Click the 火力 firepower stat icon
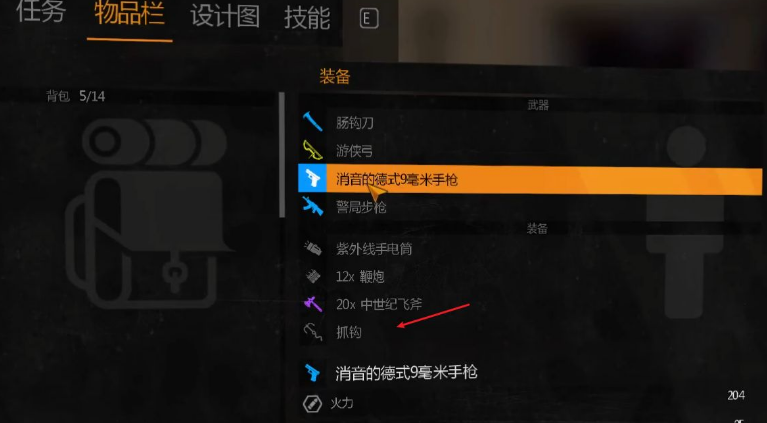 (x=312, y=403)
